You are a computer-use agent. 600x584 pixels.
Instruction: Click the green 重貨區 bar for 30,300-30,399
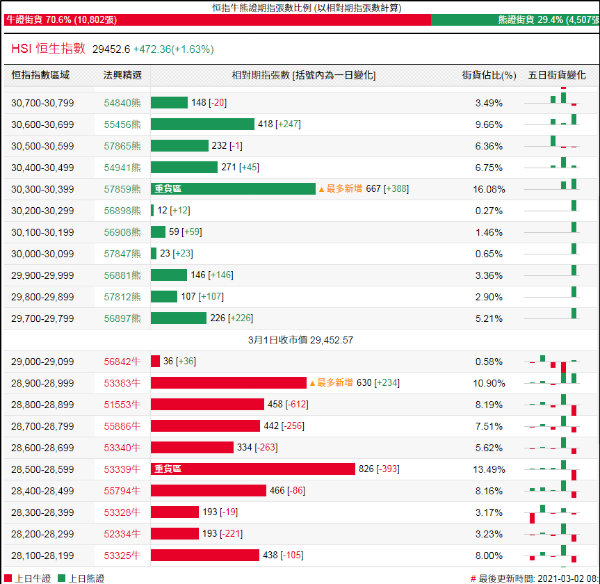click(233, 189)
